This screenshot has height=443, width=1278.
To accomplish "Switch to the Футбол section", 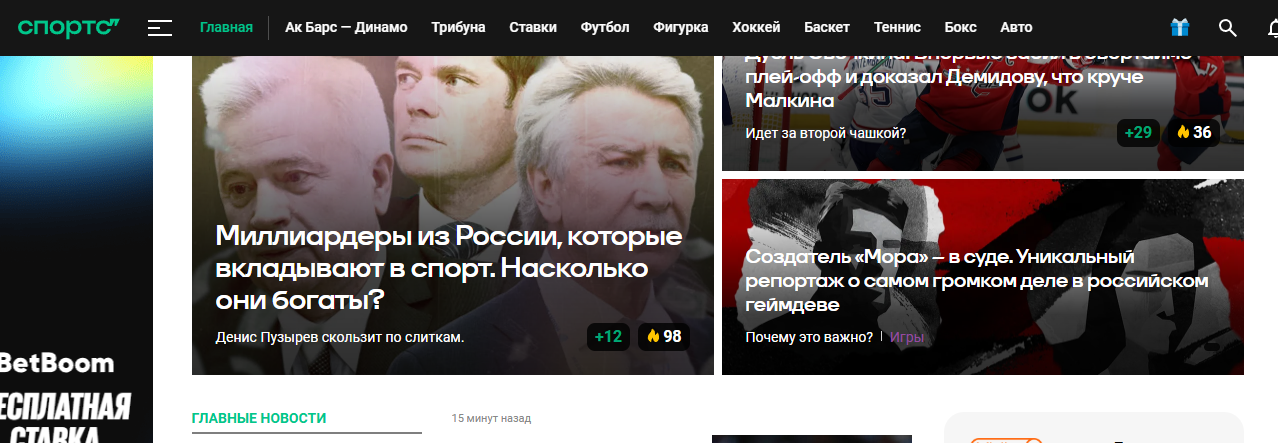I will pyautogui.click(x=605, y=27).
